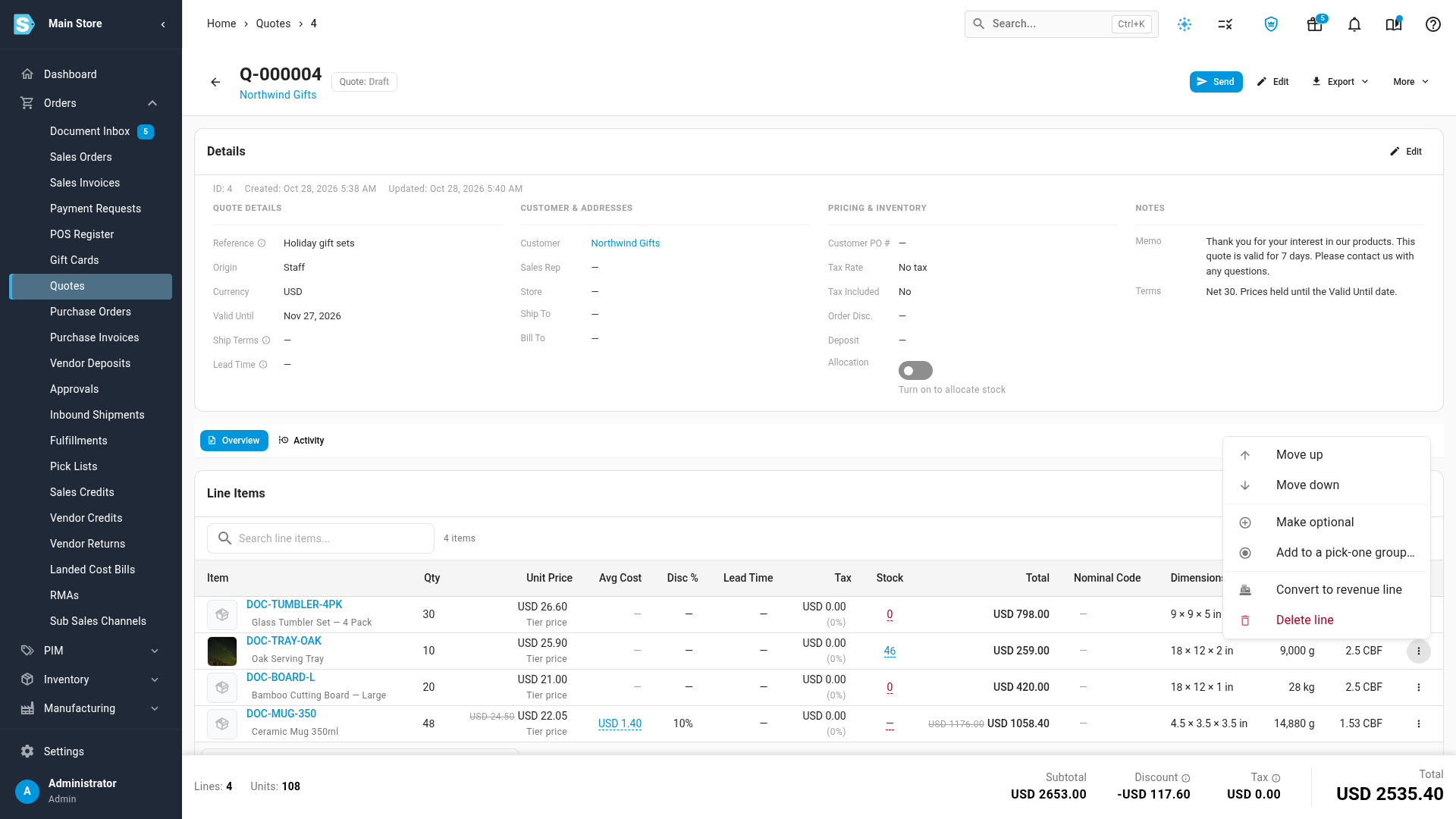Open Landed Cost Bills in sidebar
Image resolution: width=1456 pixels, height=819 pixels.
(x=91, y=570)
